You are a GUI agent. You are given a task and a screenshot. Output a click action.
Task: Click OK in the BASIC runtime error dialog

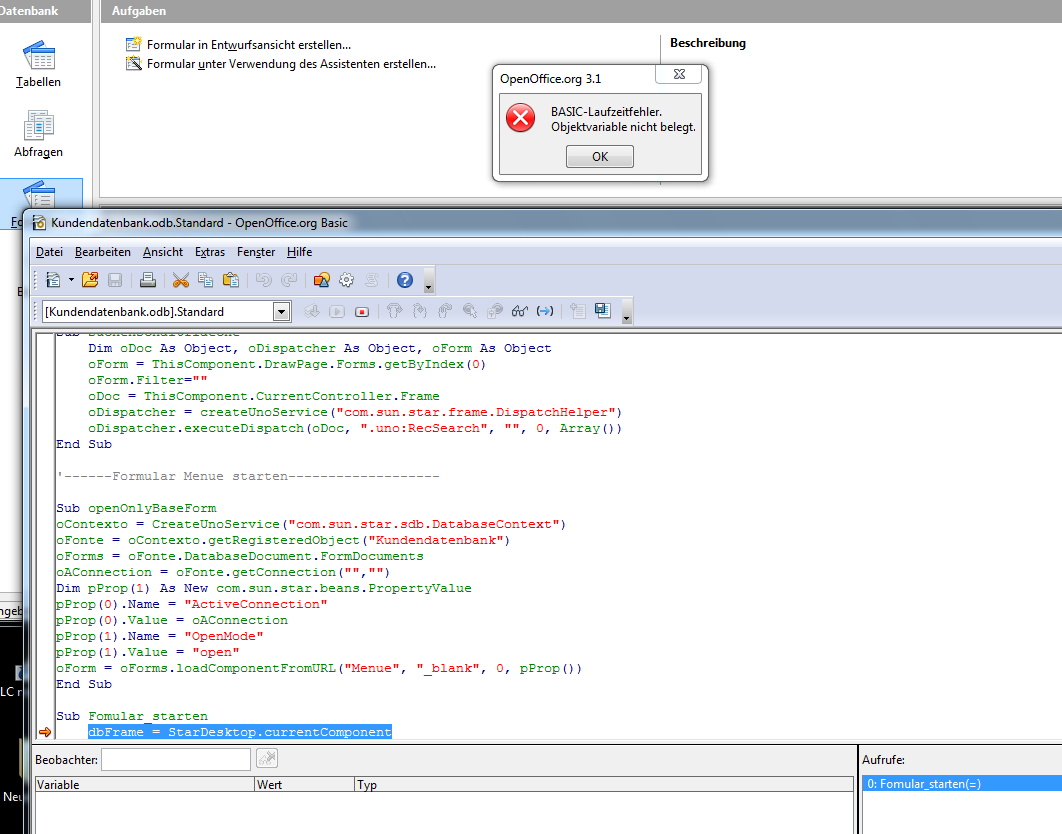[600, 157]
